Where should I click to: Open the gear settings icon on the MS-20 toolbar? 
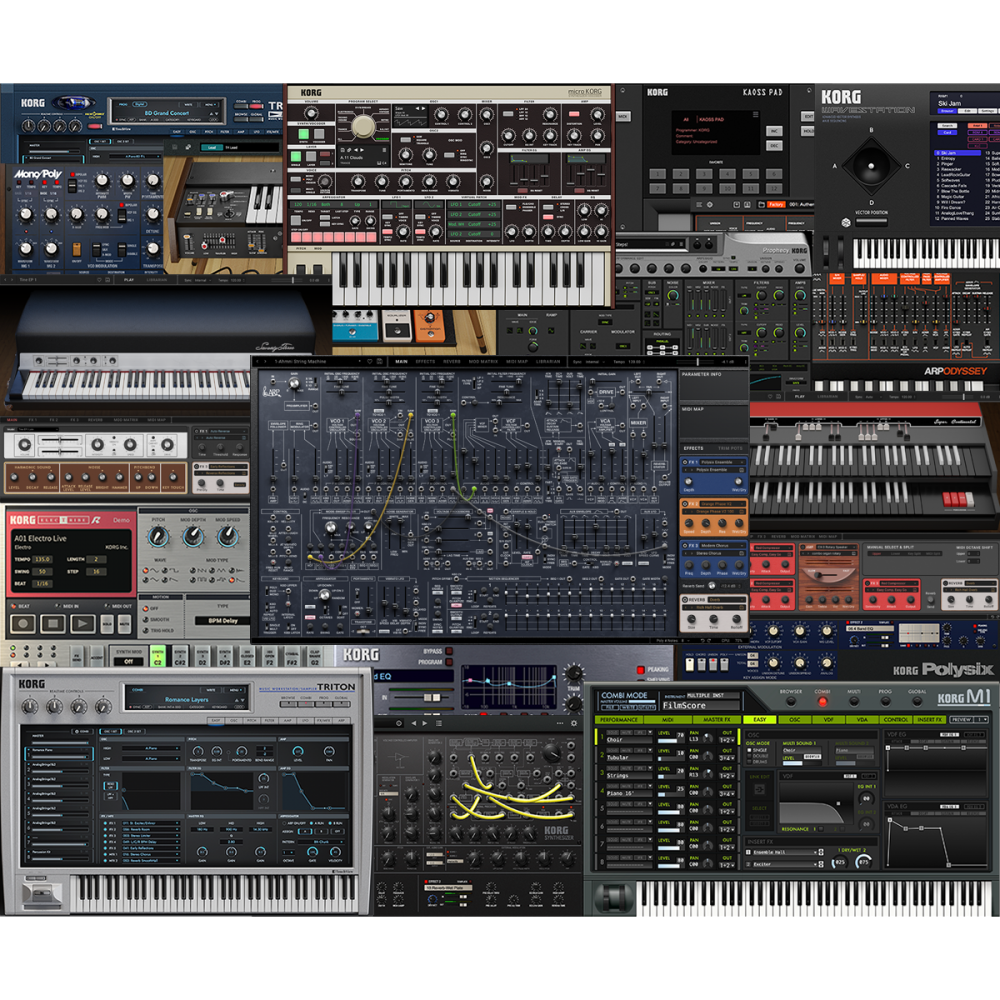tap(574, 723)
